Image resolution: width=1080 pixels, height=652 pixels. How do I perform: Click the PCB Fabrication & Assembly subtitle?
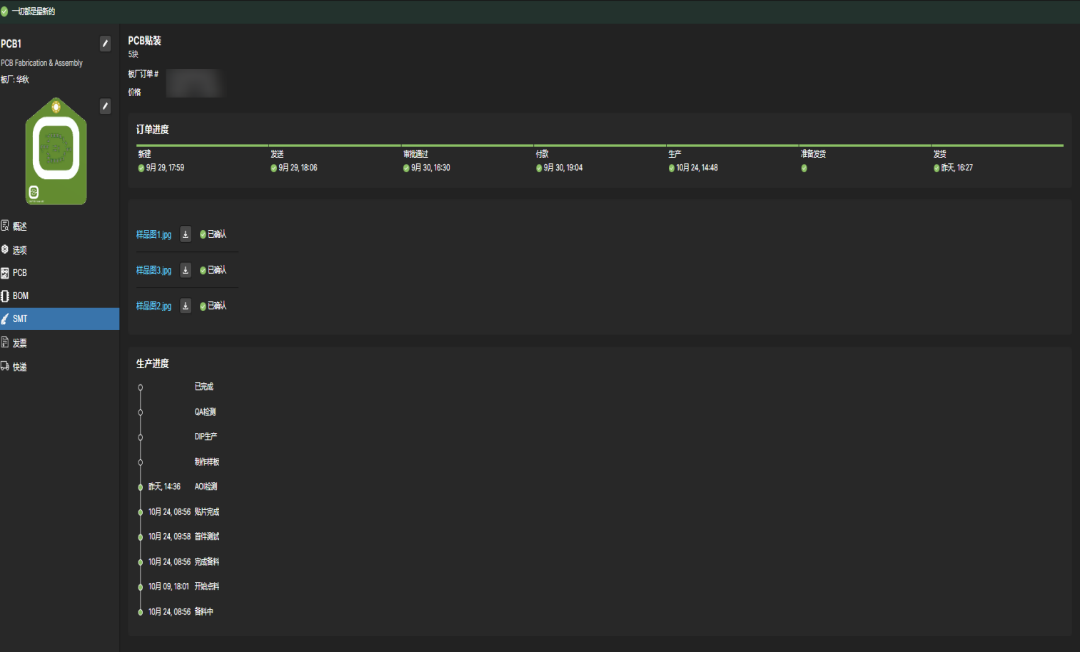point(41,63)
